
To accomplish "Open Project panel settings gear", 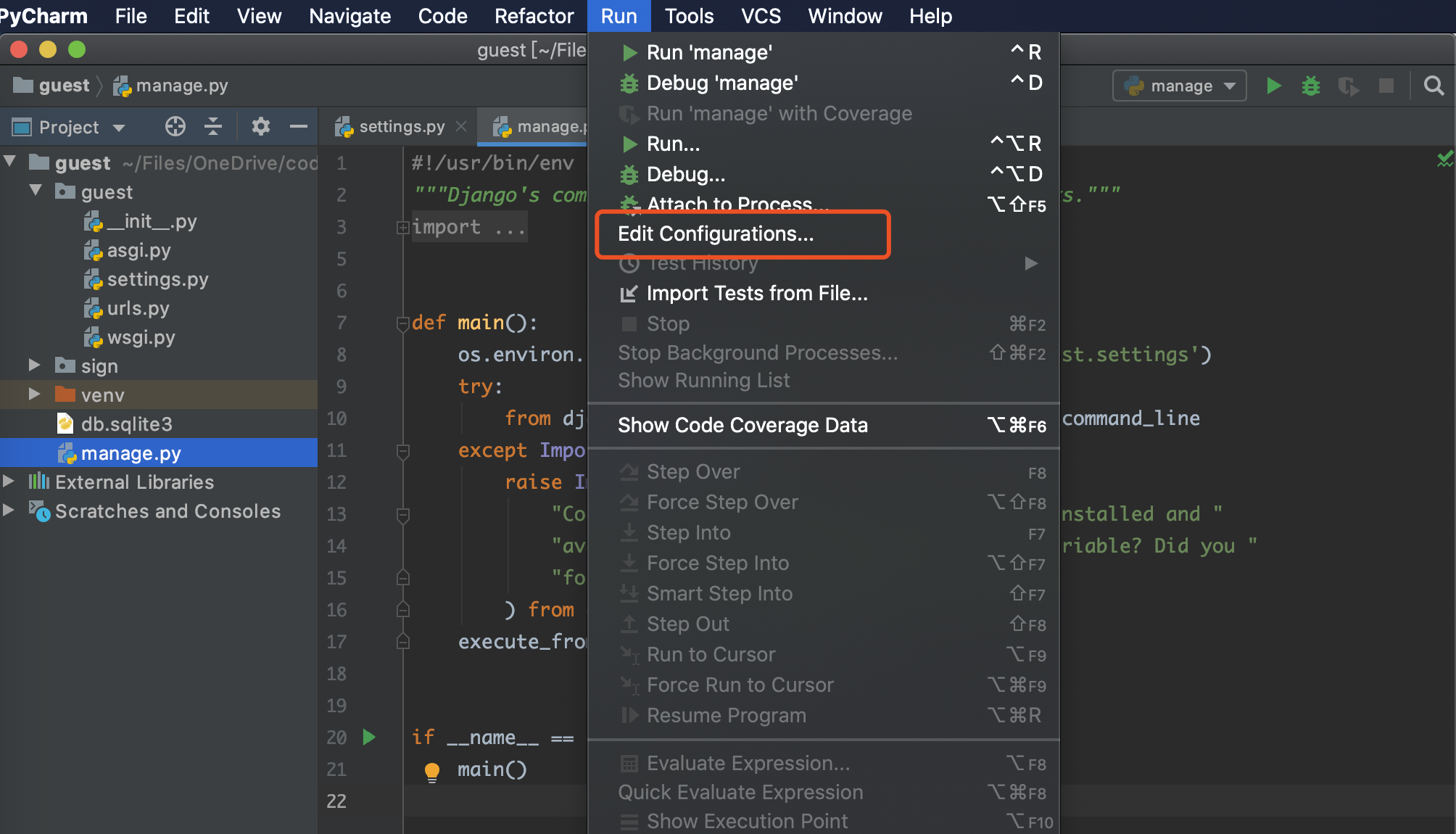I will (x=260, y=127).
